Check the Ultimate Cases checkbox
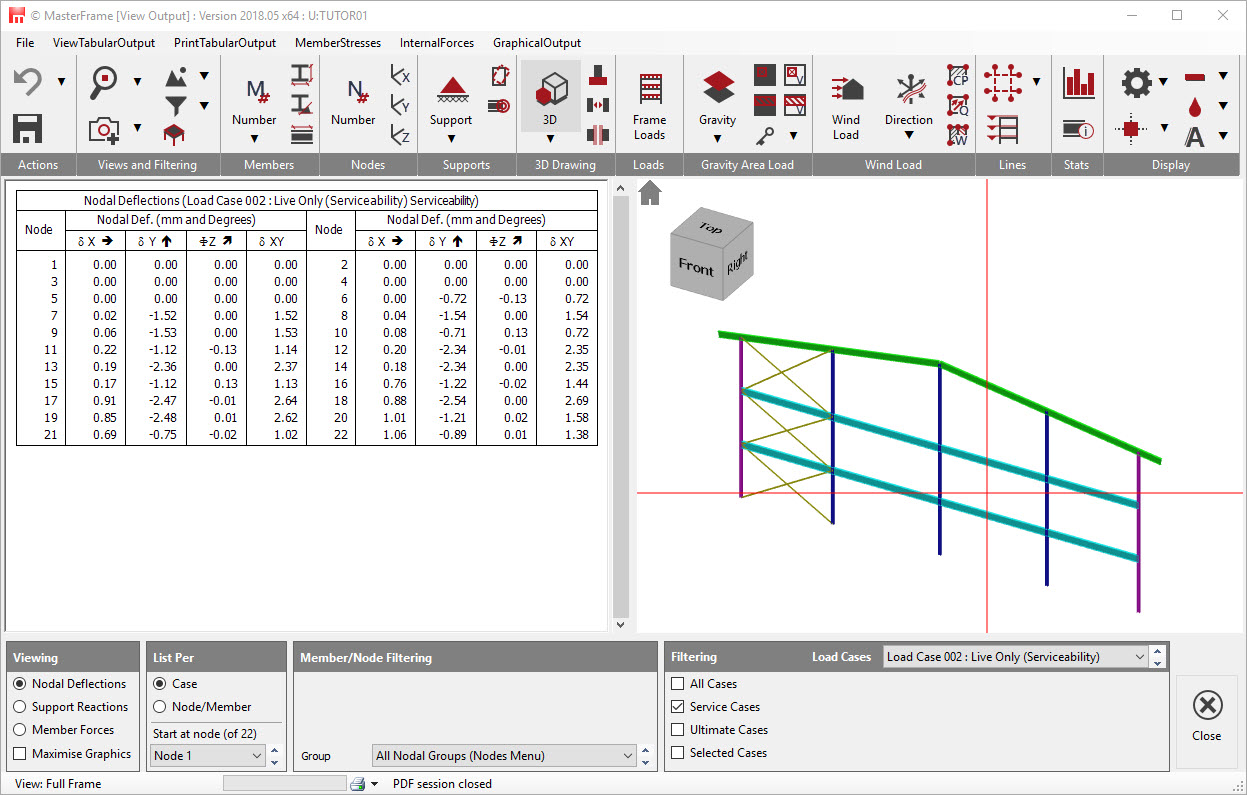The width and height of the screenshot is (1247, 795). [678, 730]
